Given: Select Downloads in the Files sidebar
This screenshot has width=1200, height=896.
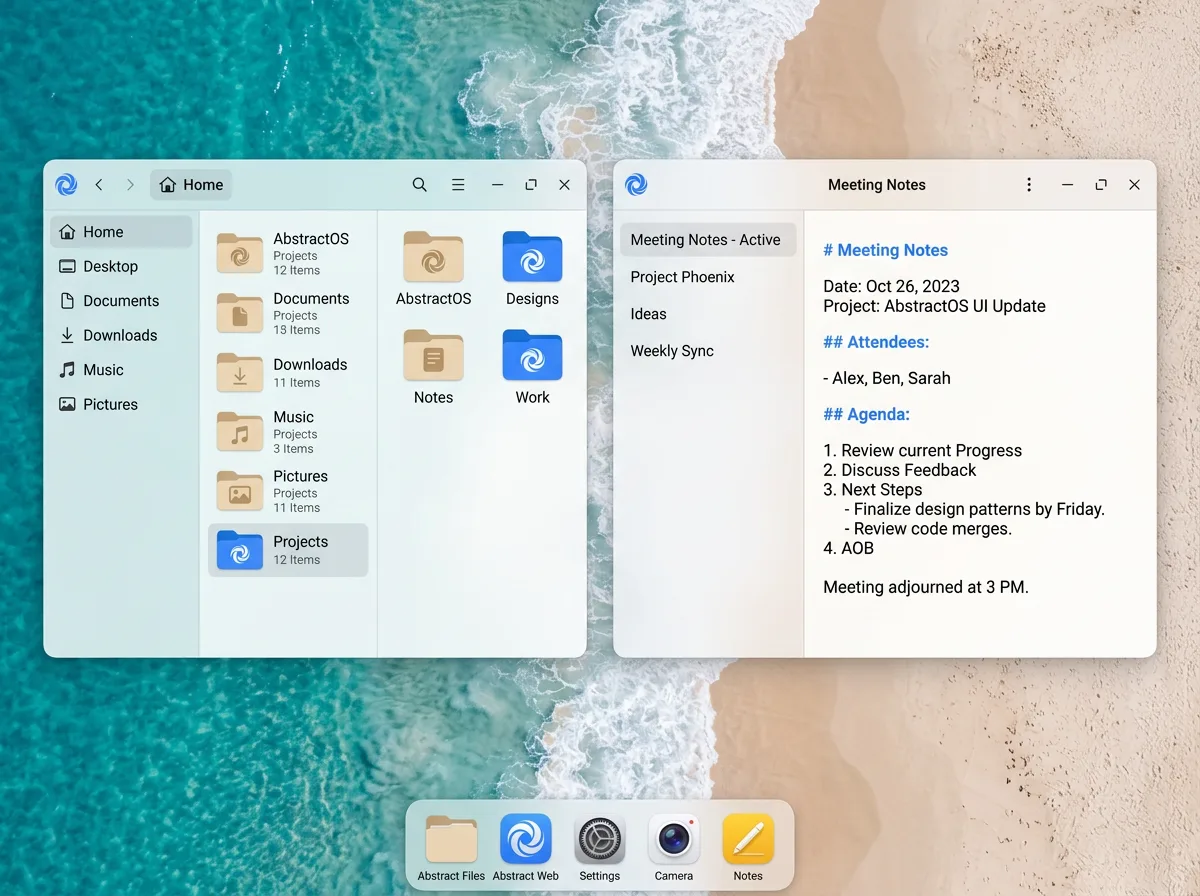Looking at the screenshot, I should (x=121, y=335).
